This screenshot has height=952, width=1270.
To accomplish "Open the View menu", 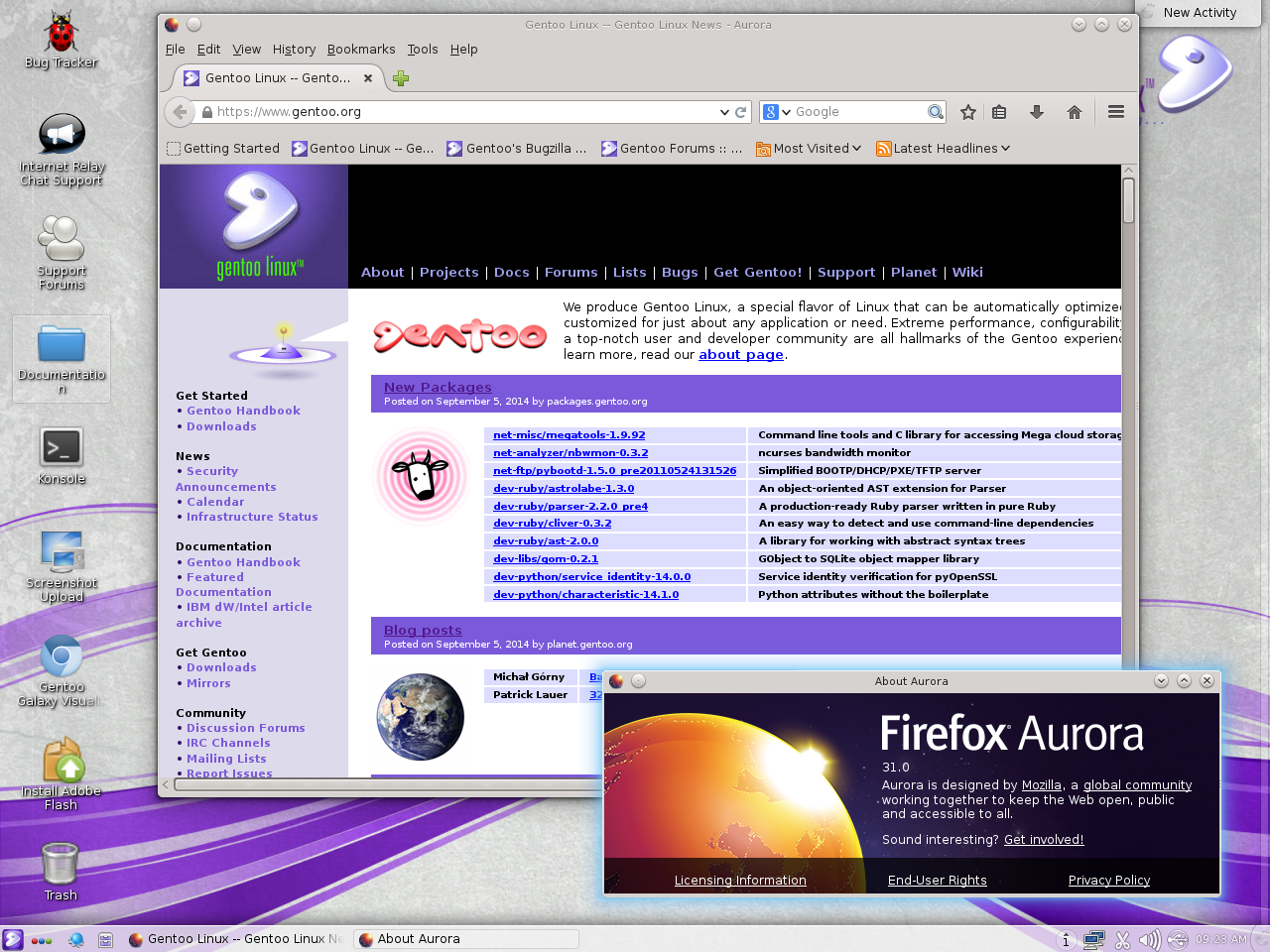I will tap(246, 50).
